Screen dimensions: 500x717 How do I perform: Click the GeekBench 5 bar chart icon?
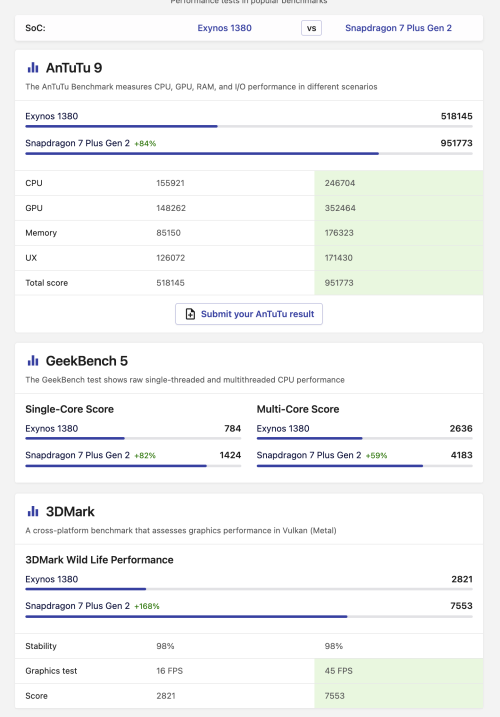point(33,361)
